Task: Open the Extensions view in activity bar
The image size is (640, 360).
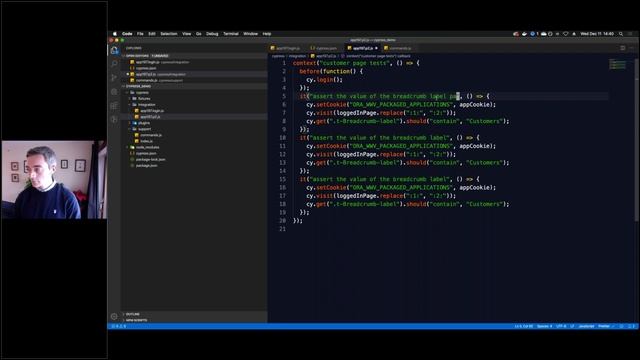Action: pos(114,106)
